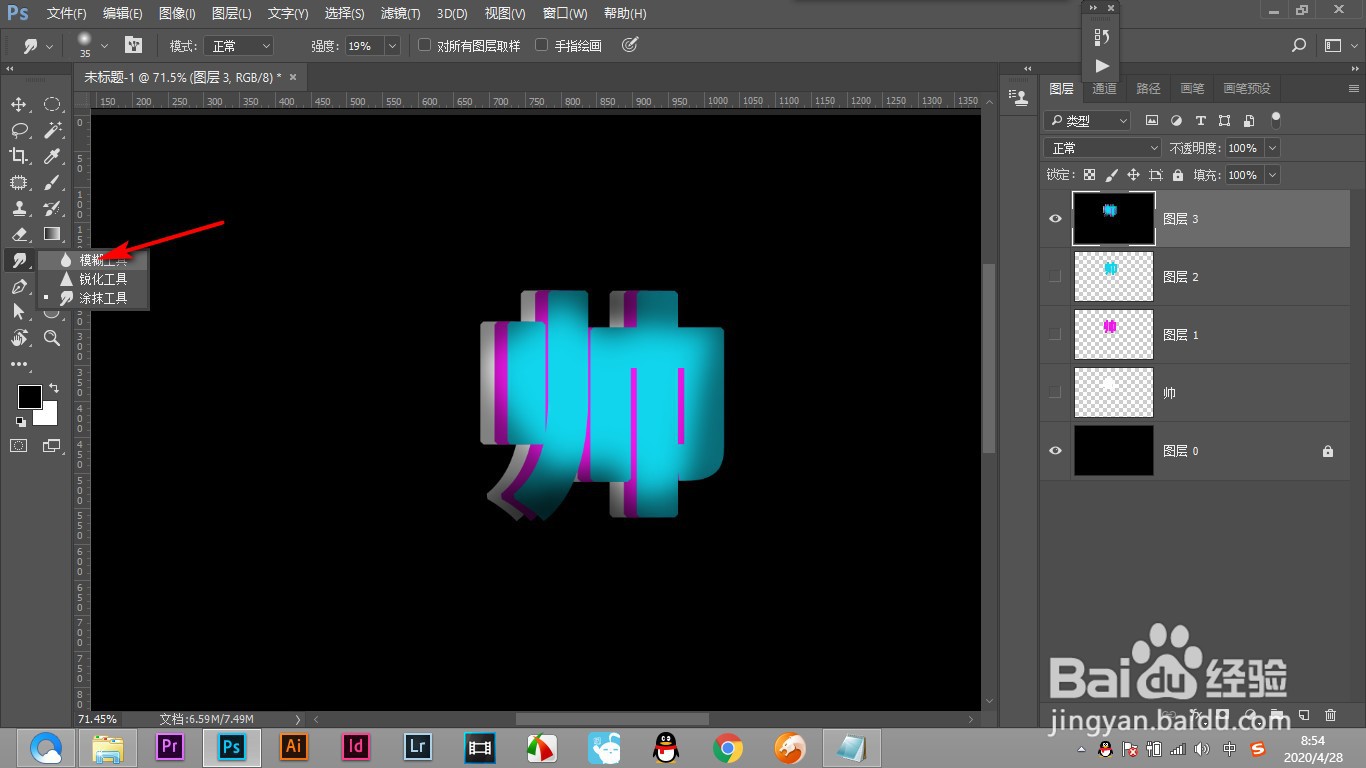This screenshot has width=1366, height=768.
Task: Select the Eraser tool
Action: pos(18,234)
